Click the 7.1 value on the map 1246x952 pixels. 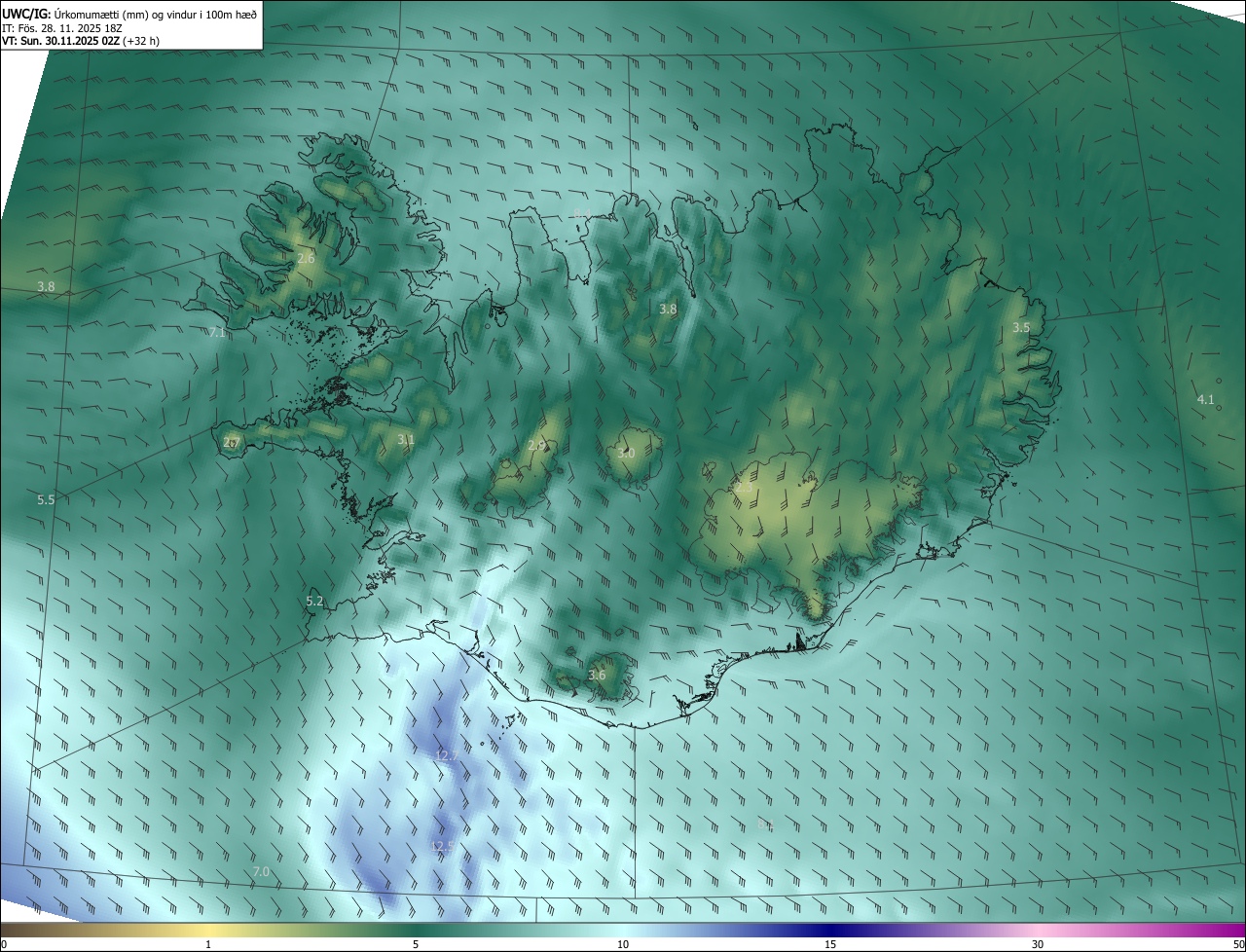coord(217,332)
